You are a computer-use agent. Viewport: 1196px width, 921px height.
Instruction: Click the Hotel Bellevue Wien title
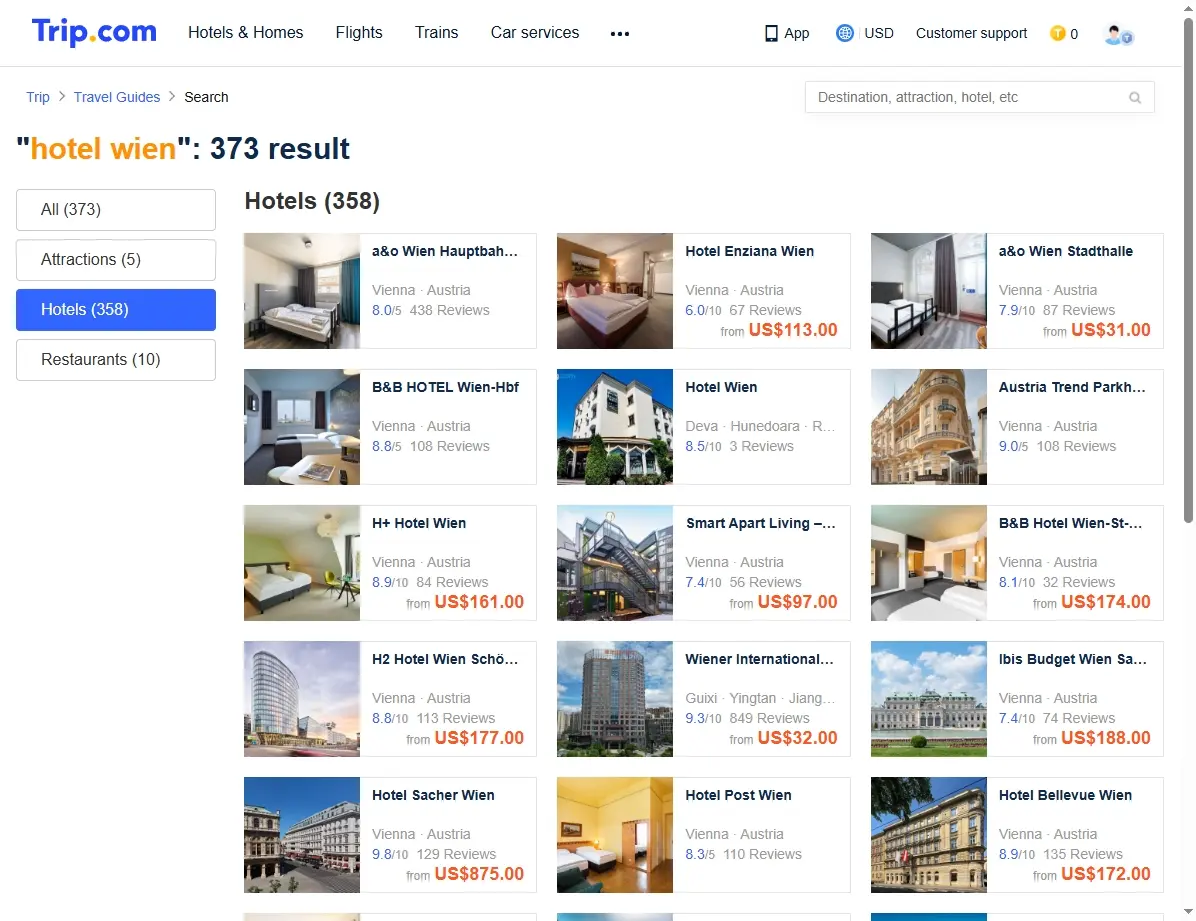(x=1065, y=795)
